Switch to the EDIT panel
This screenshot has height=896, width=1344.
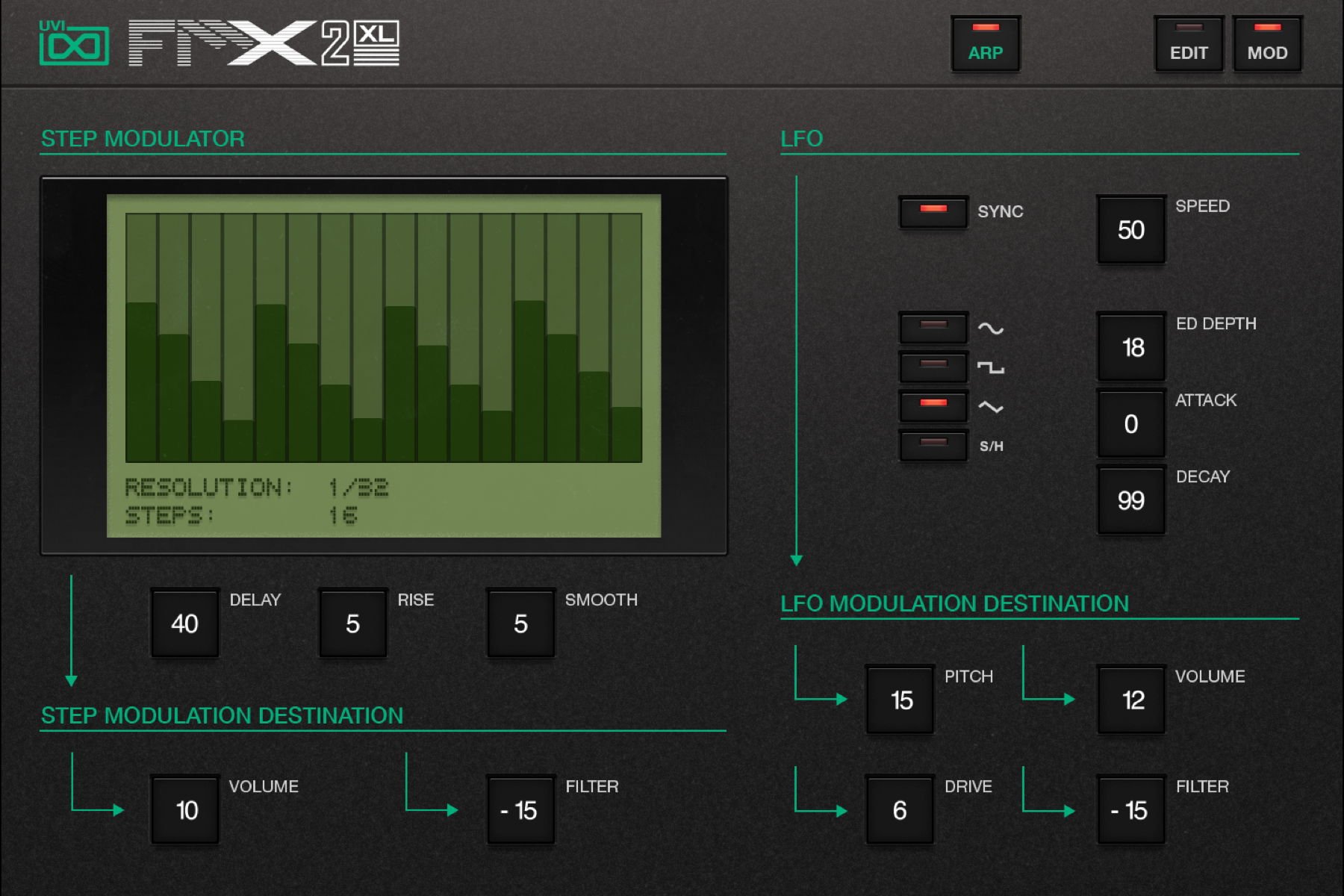[1189, 43]
